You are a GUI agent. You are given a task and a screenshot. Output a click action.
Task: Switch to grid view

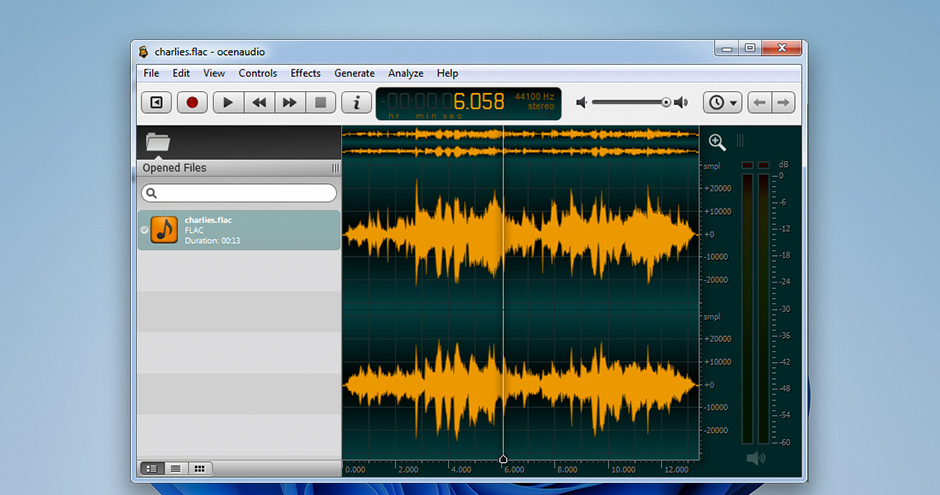(x=200, y=469)
